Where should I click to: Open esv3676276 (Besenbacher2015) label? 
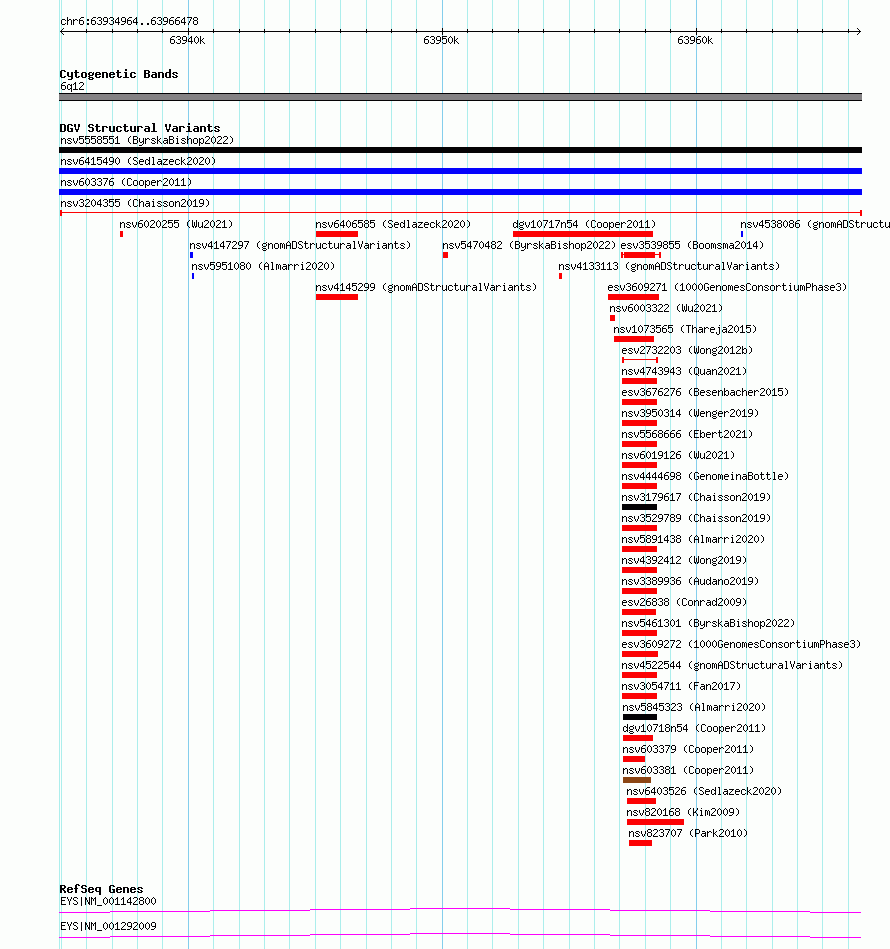pyautogui.click(x=705, y=392)
